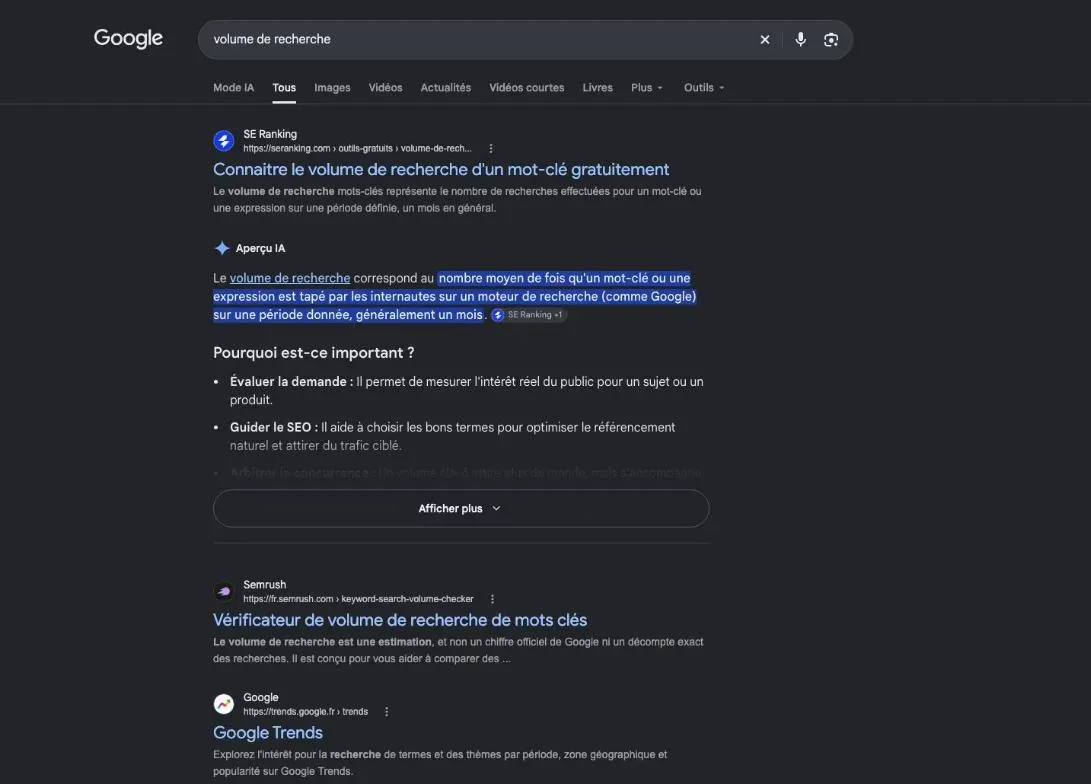This screenshot has width=1091, height=784.
Task: Open the Outils dropdown
Action: pos(704,88)
